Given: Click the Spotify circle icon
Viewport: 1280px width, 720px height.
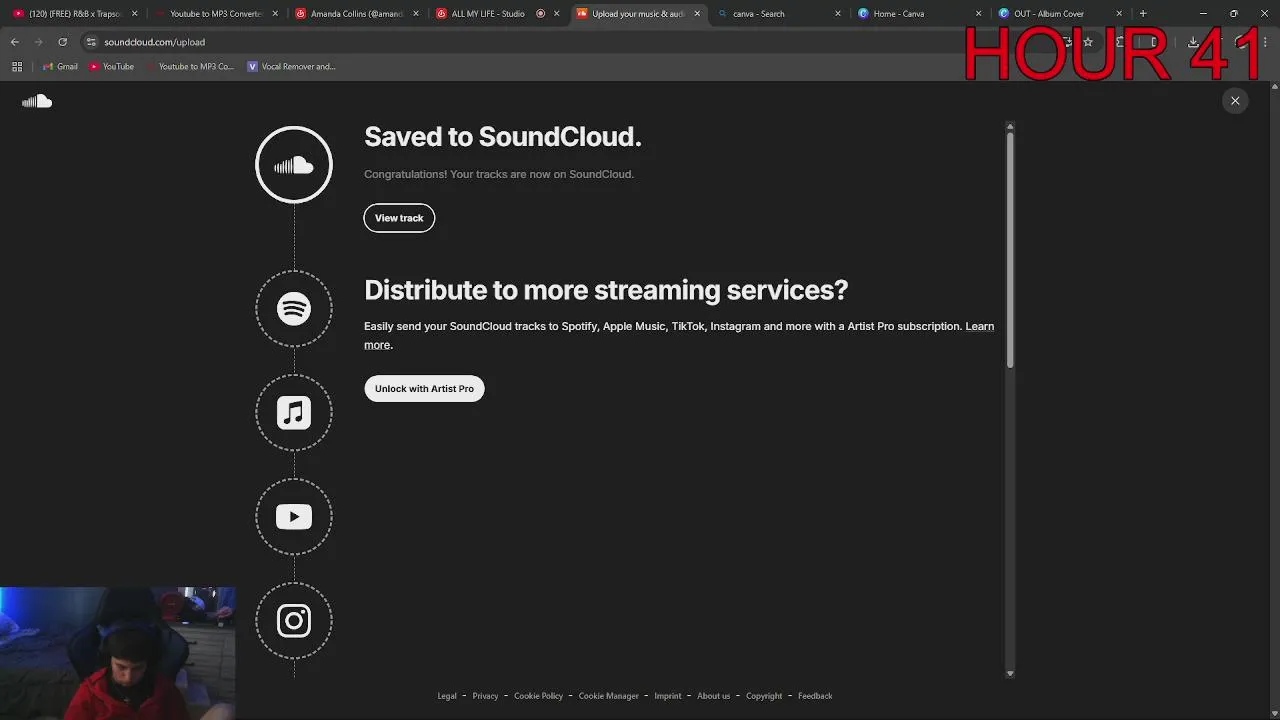Looking at the screenshot, I should (x=294, y=309).
